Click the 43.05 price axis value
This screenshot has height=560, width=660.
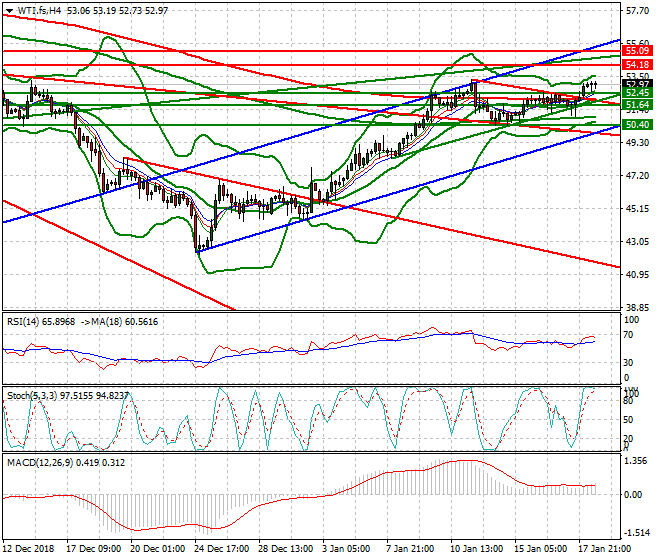click(x=637, y=242)
